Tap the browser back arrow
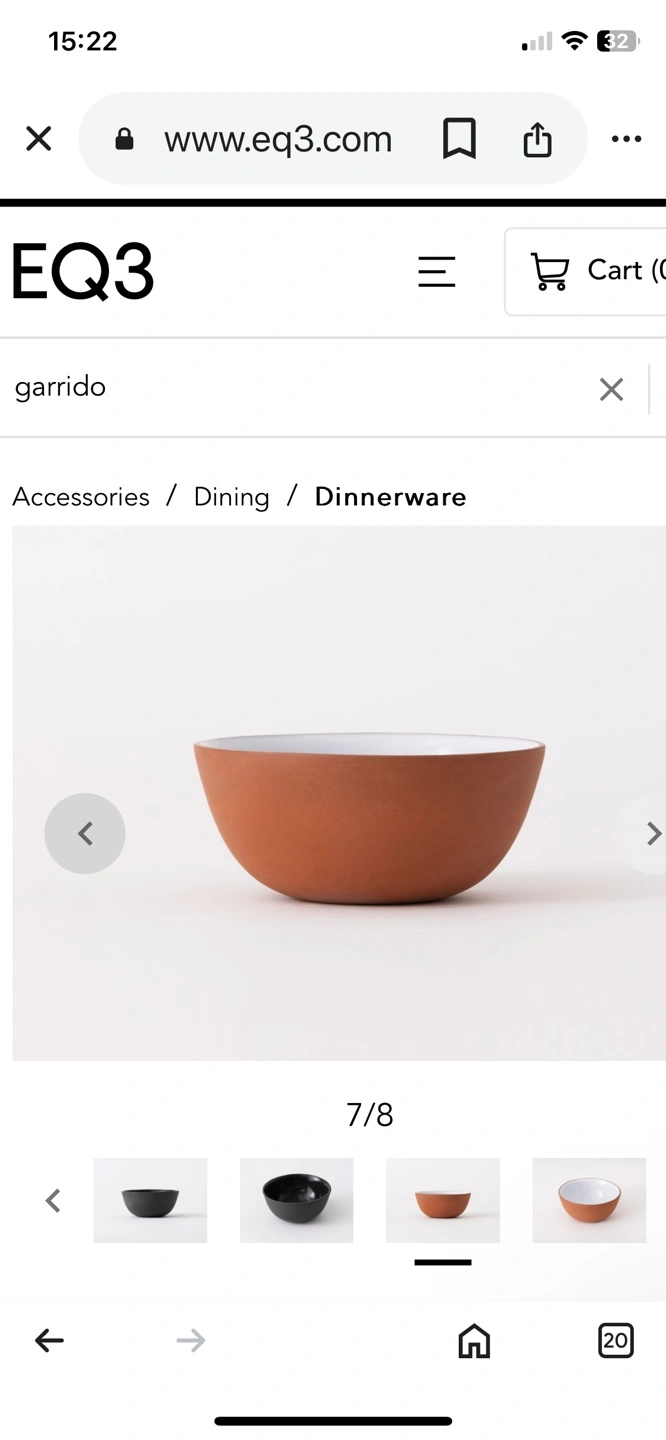Screen dimensions: 666x1440 [x=49, y=1341]
